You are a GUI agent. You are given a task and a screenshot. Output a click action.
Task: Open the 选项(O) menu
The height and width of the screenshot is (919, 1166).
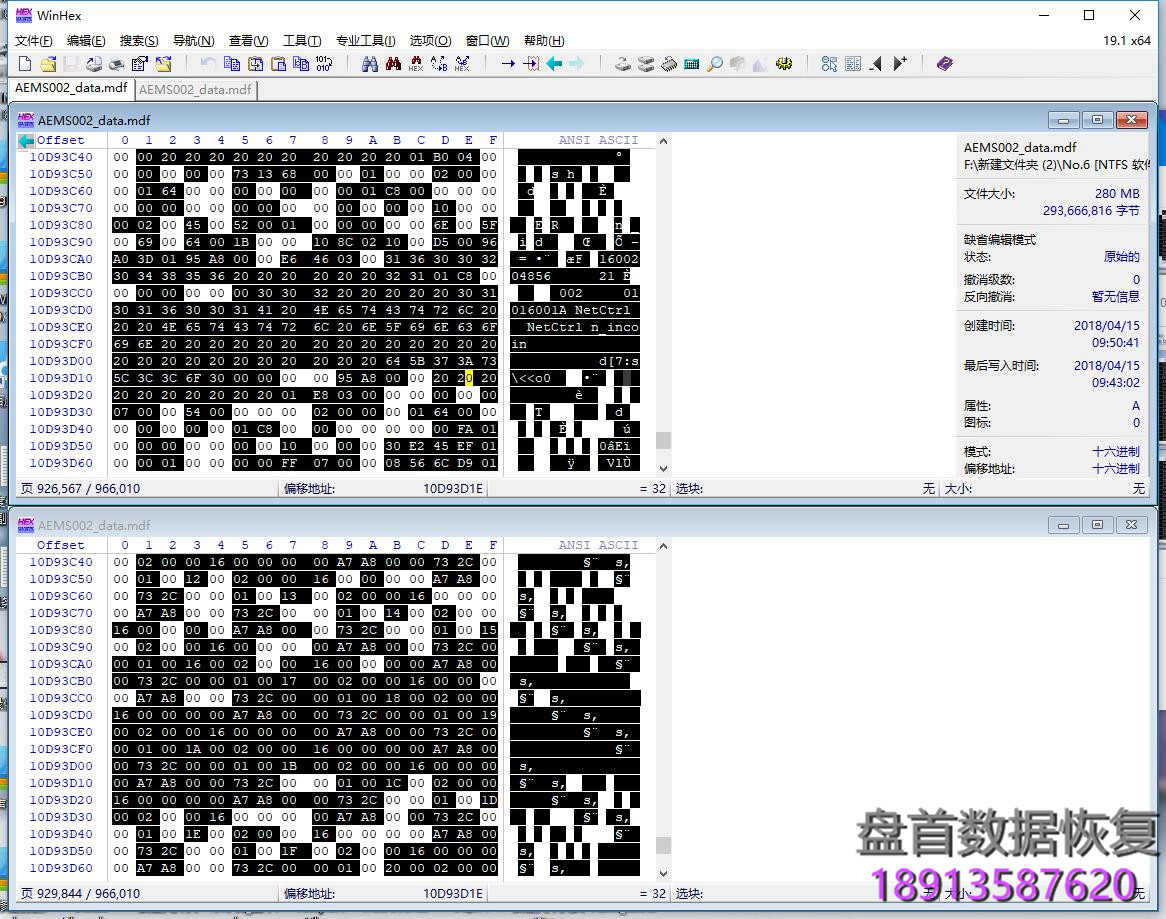tap(430, 41)
